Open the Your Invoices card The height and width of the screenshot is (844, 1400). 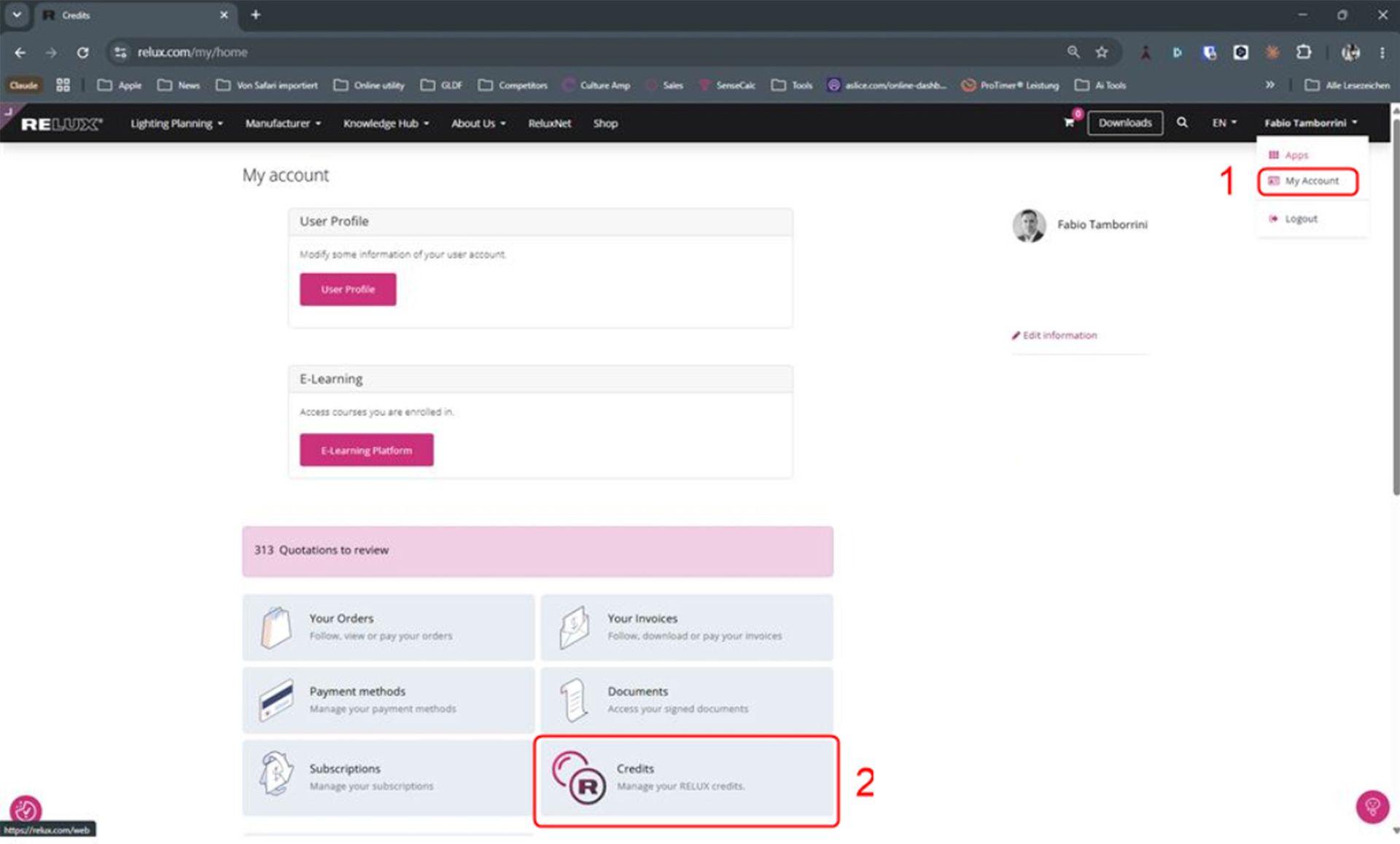[687, 628]
